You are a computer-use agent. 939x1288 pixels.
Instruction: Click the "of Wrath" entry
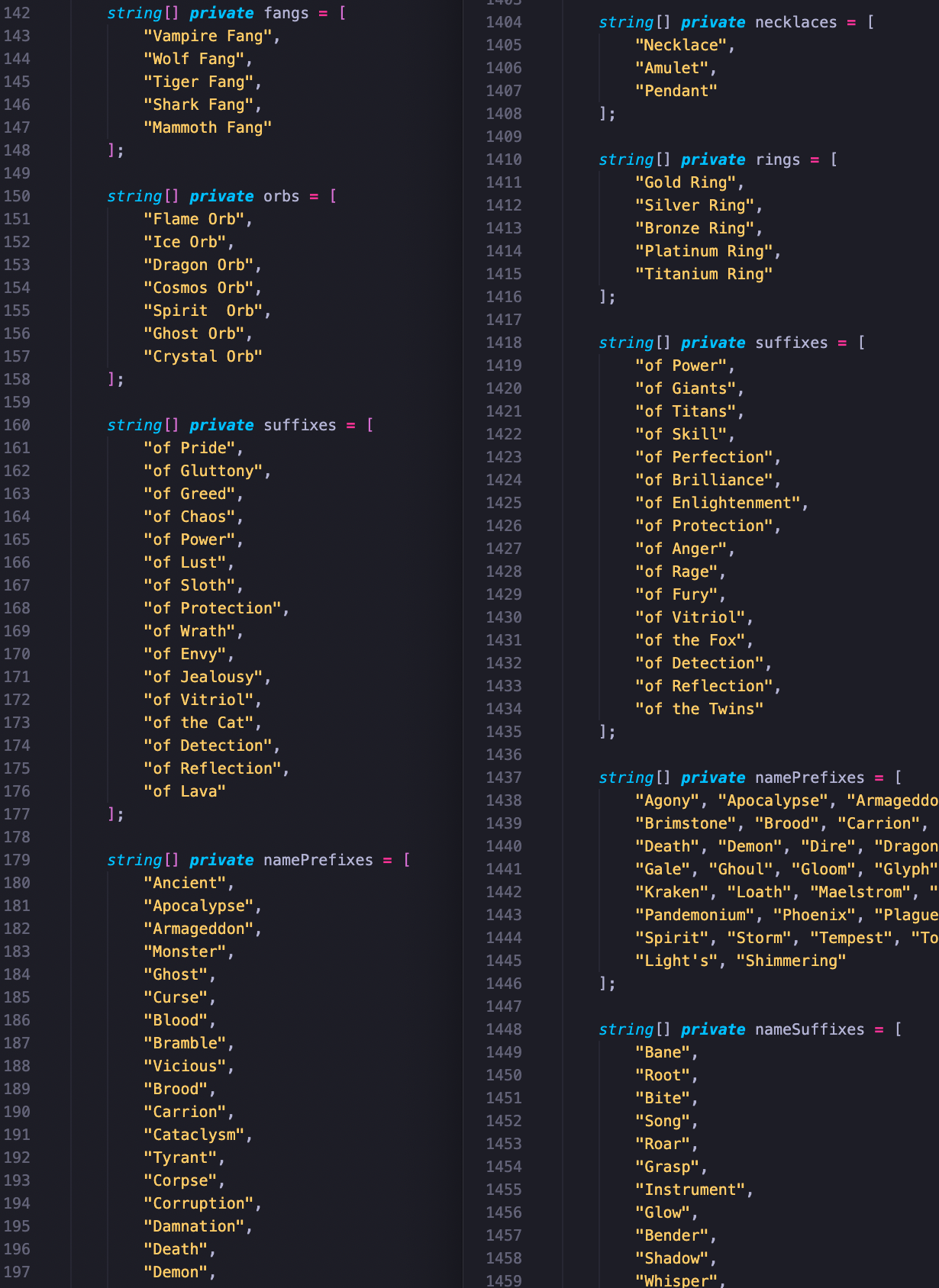(189, 631)
